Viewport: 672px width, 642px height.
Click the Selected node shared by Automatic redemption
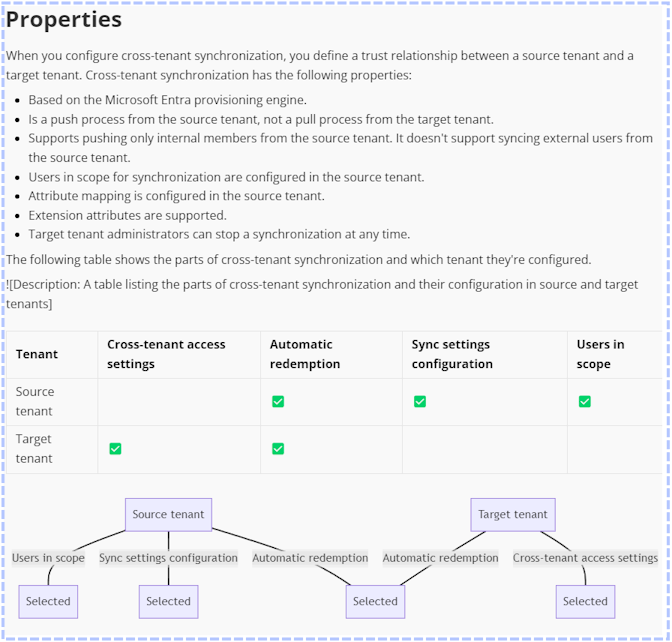375,601
